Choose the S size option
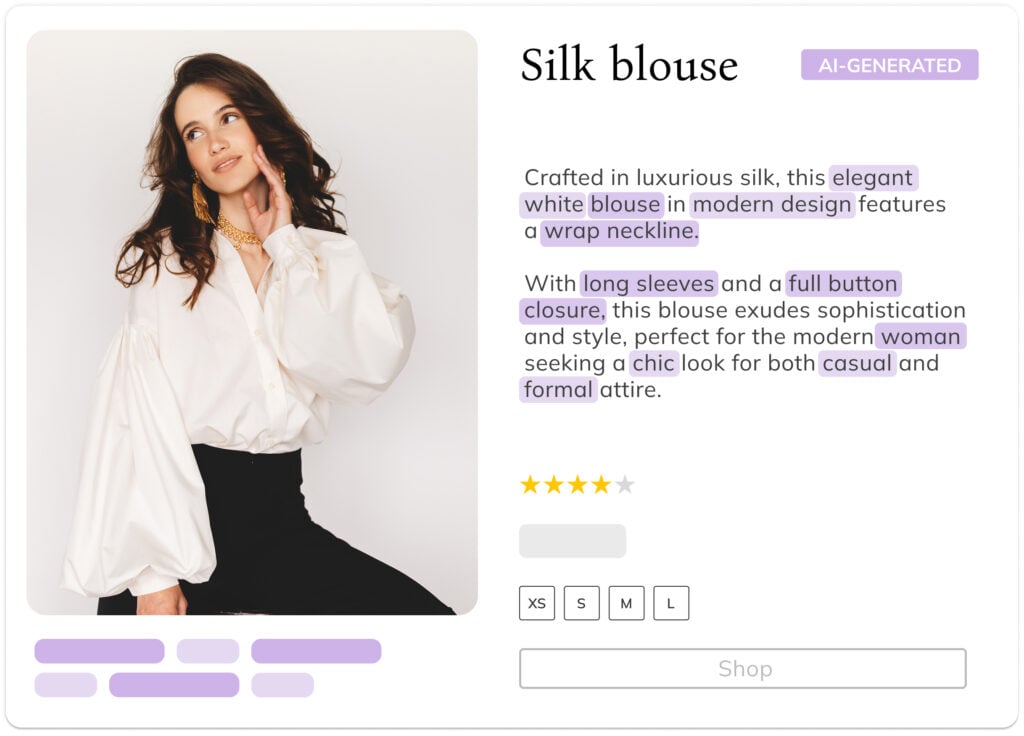1024x736 pixels. click(581, 603)
